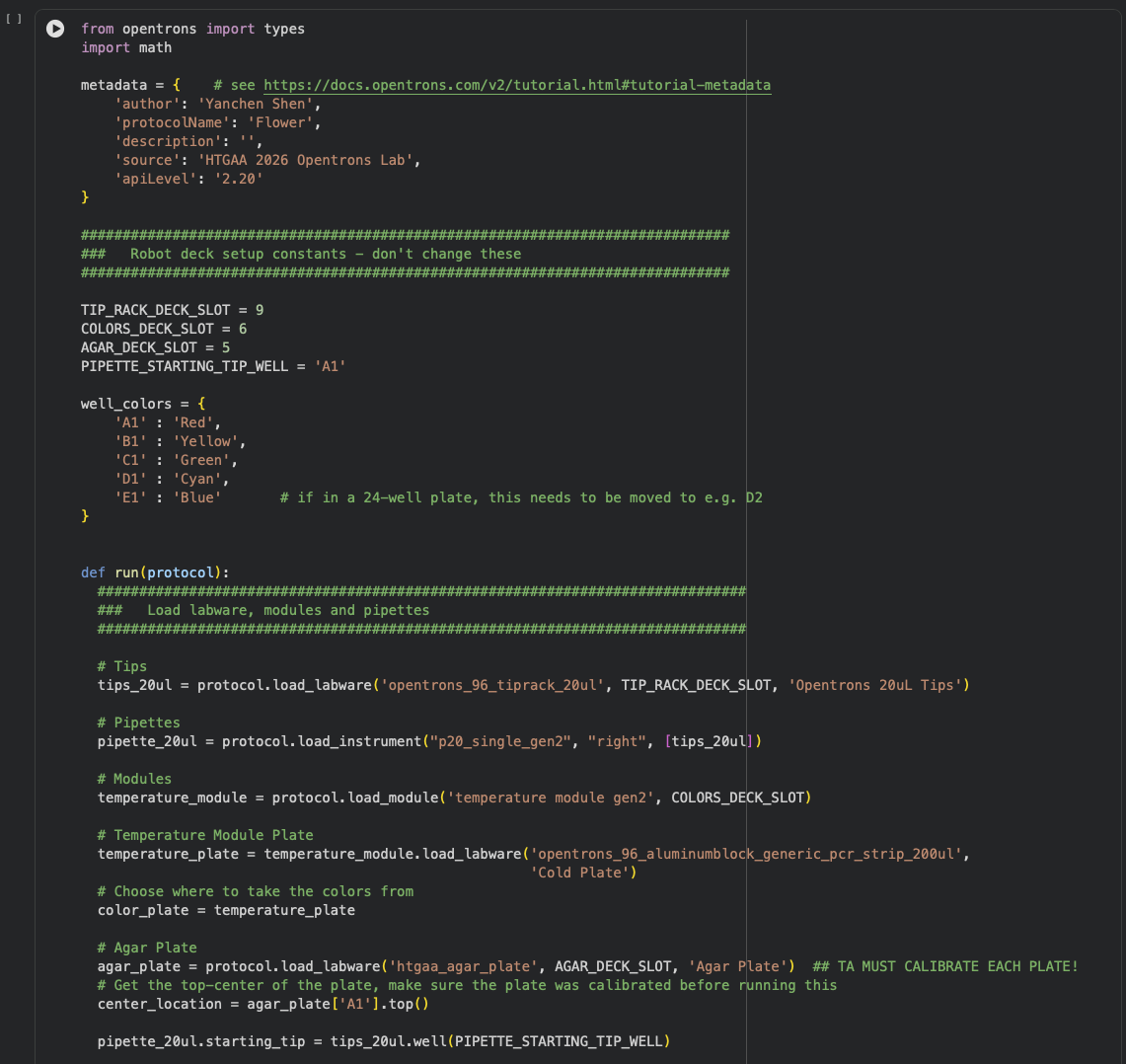Screen dimensions: 1126x1064
Task: Click the number 6 assigned to COLORS_DECK_SLOT
Action: point(243,329)
